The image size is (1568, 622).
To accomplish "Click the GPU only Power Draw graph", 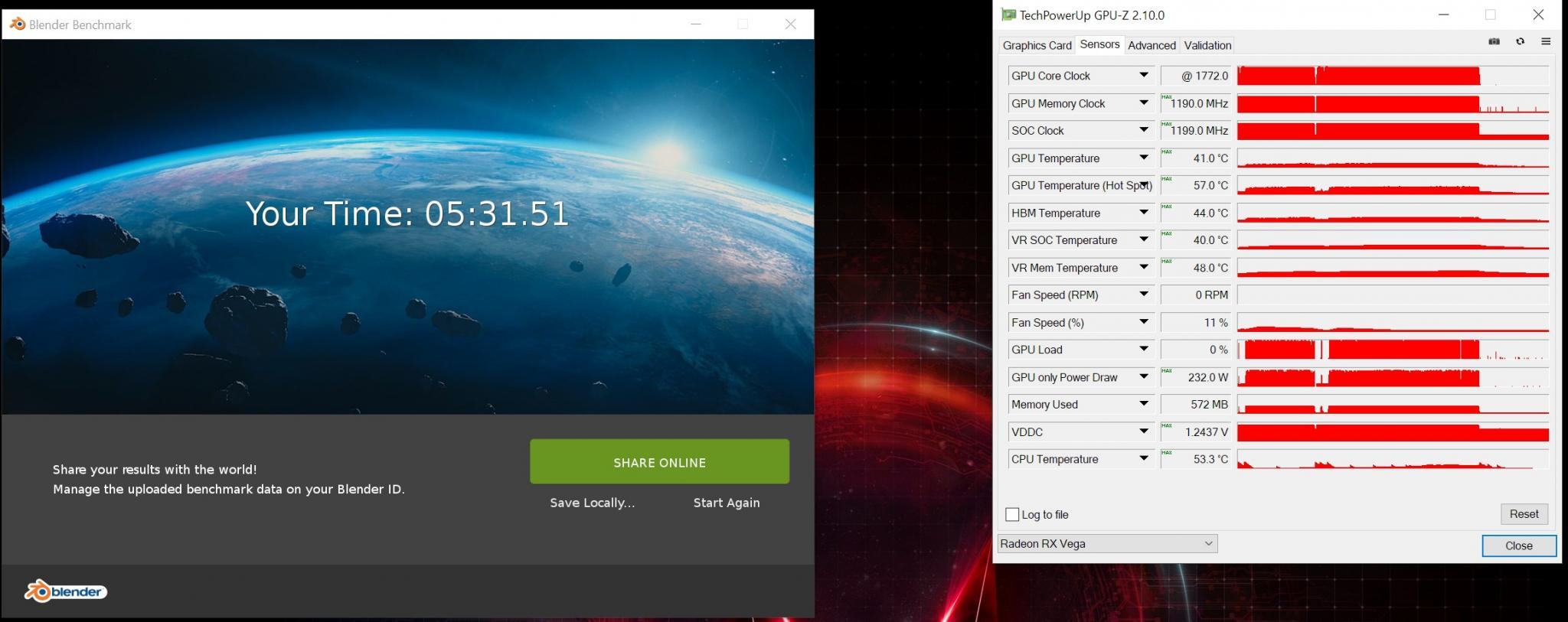I will (x=1393, y=377).
